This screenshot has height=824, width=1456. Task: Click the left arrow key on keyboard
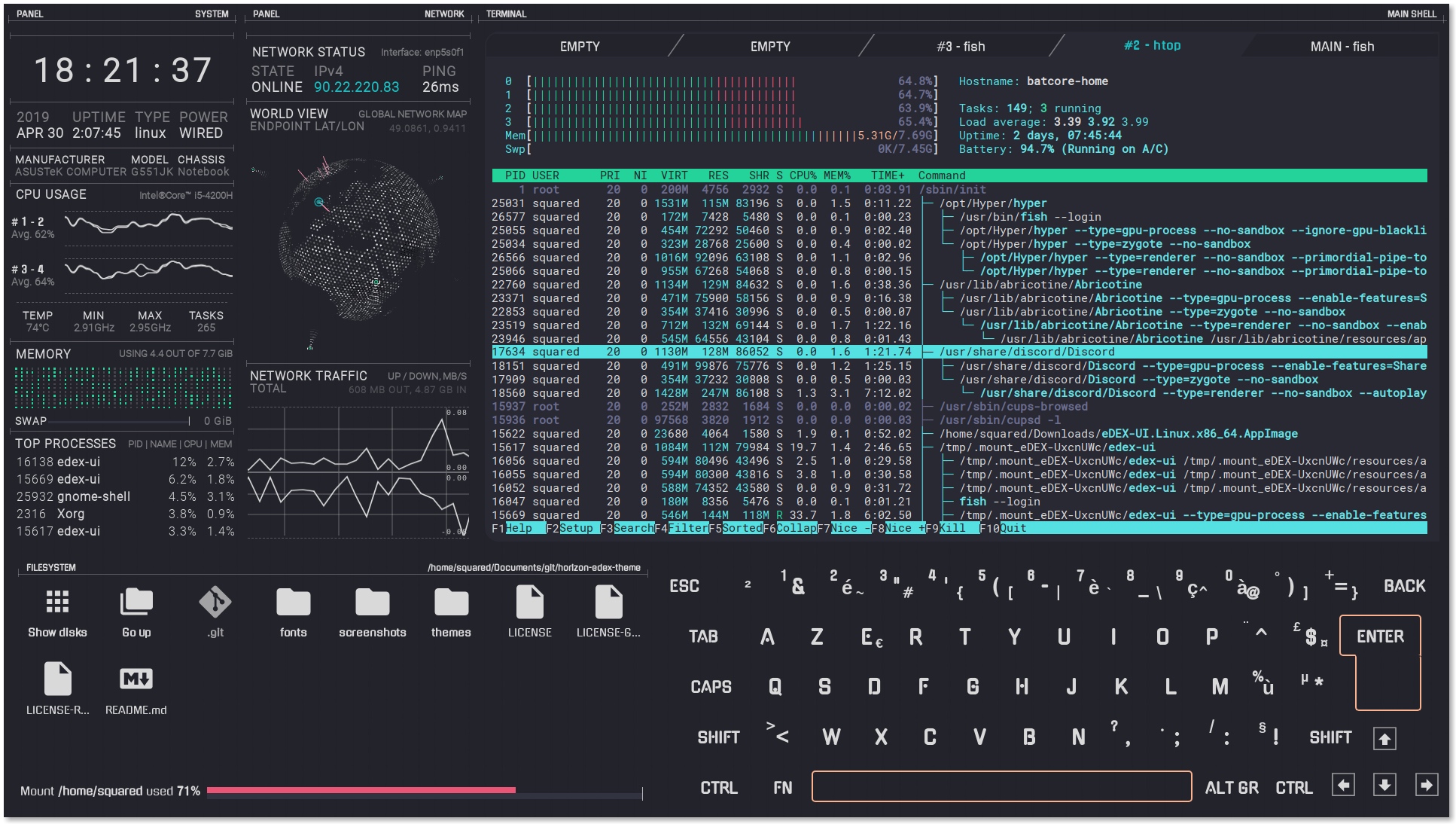point(1343,785)
